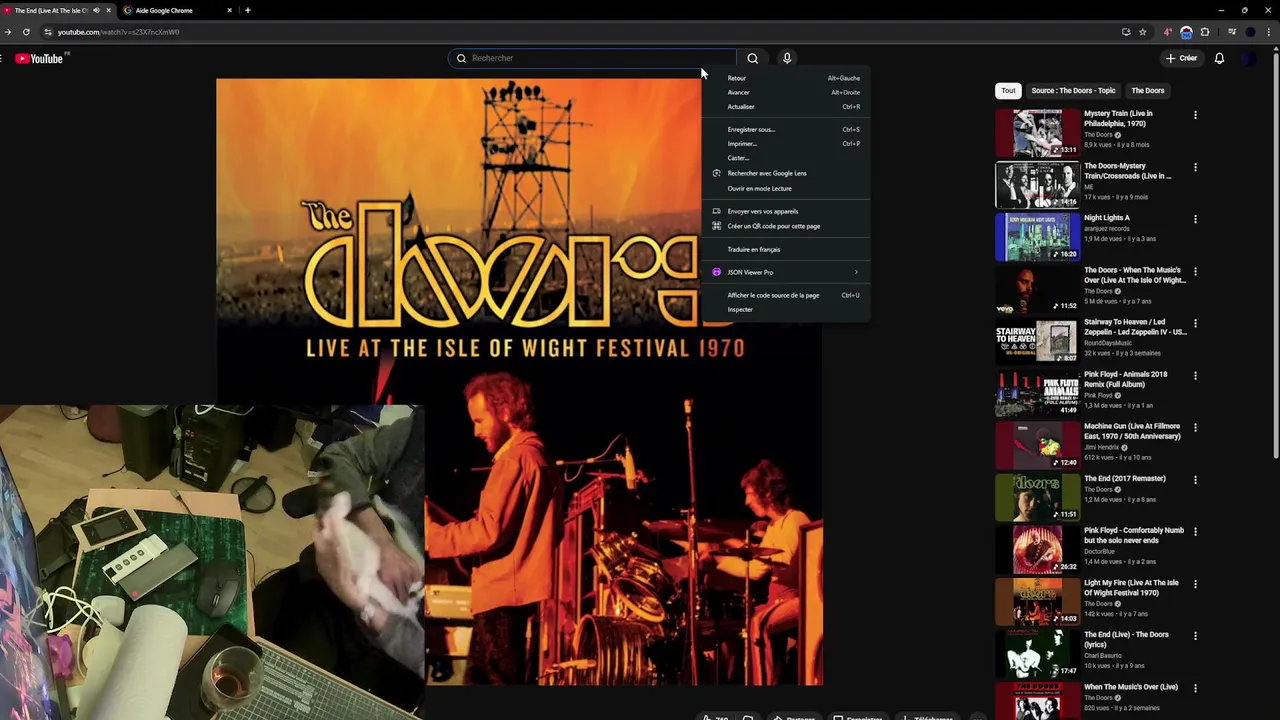Open the Chrome Extensions puzzle icon
The height and width of the screenshot is (720, 1280).
(x=1205, y=32)
